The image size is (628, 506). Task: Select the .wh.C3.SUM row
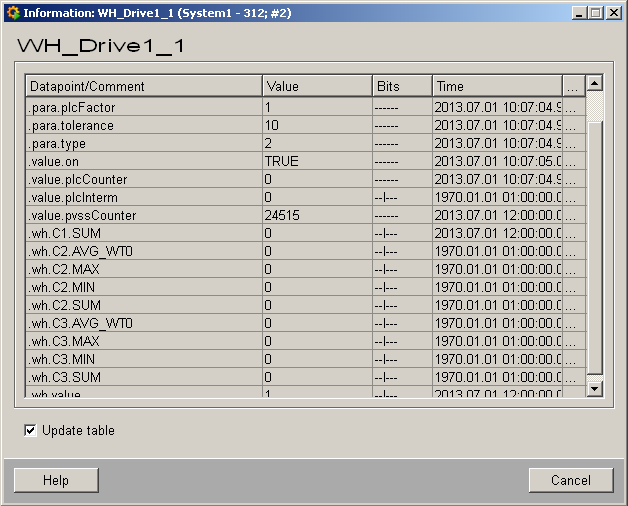[x=144, y=377]
